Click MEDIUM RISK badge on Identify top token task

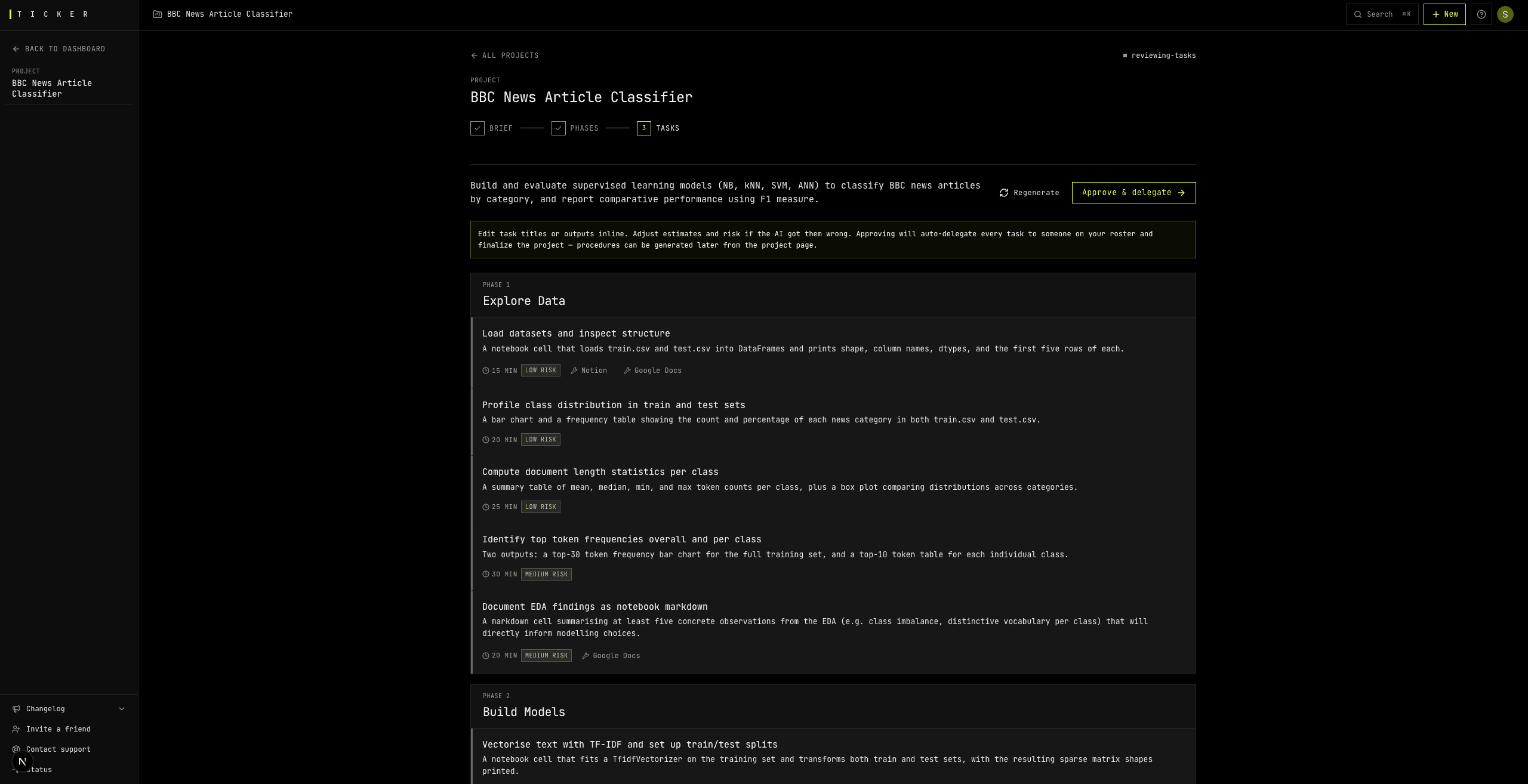pyautogui.click(x=546, y=575)
